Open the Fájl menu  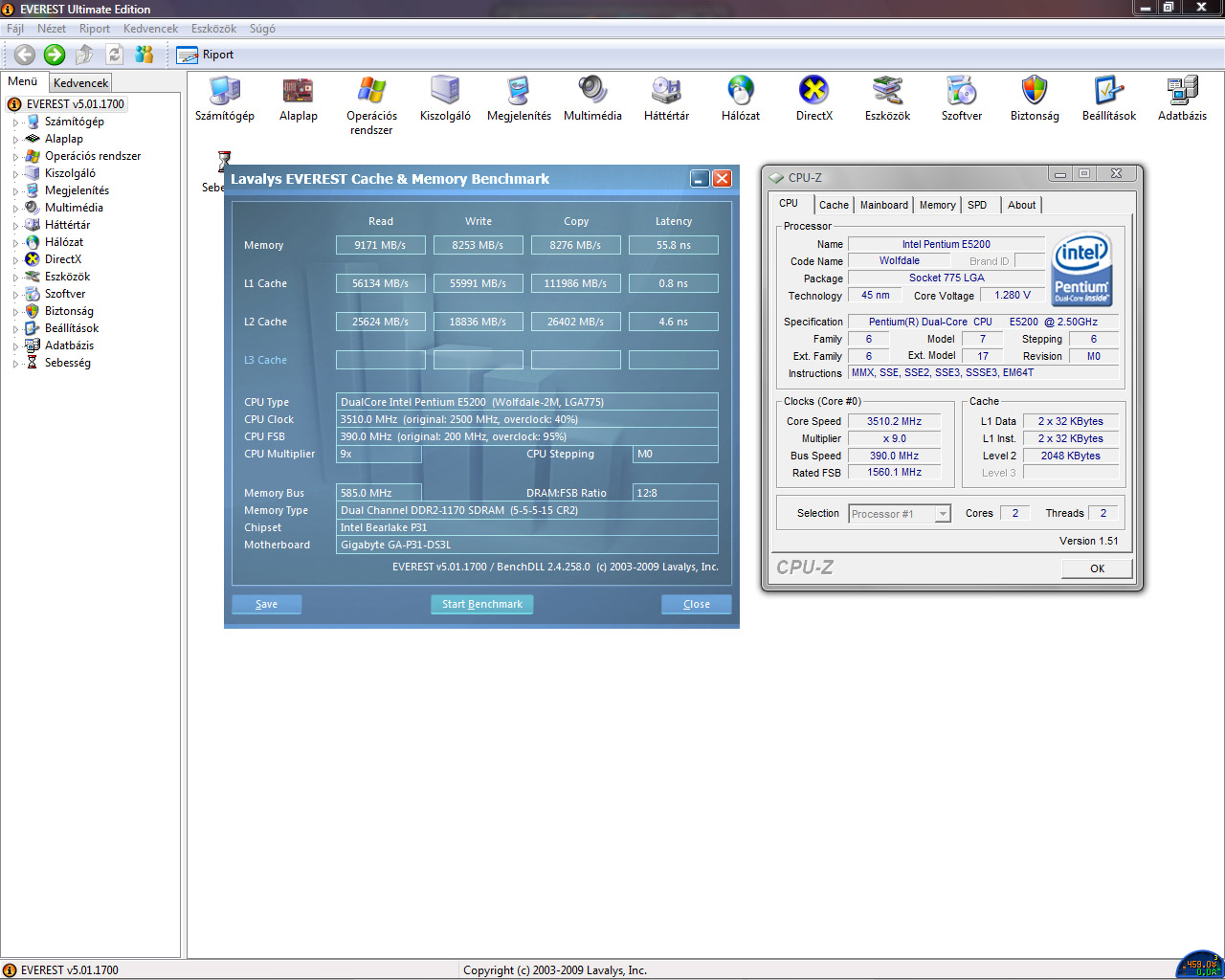click(15, 29)
